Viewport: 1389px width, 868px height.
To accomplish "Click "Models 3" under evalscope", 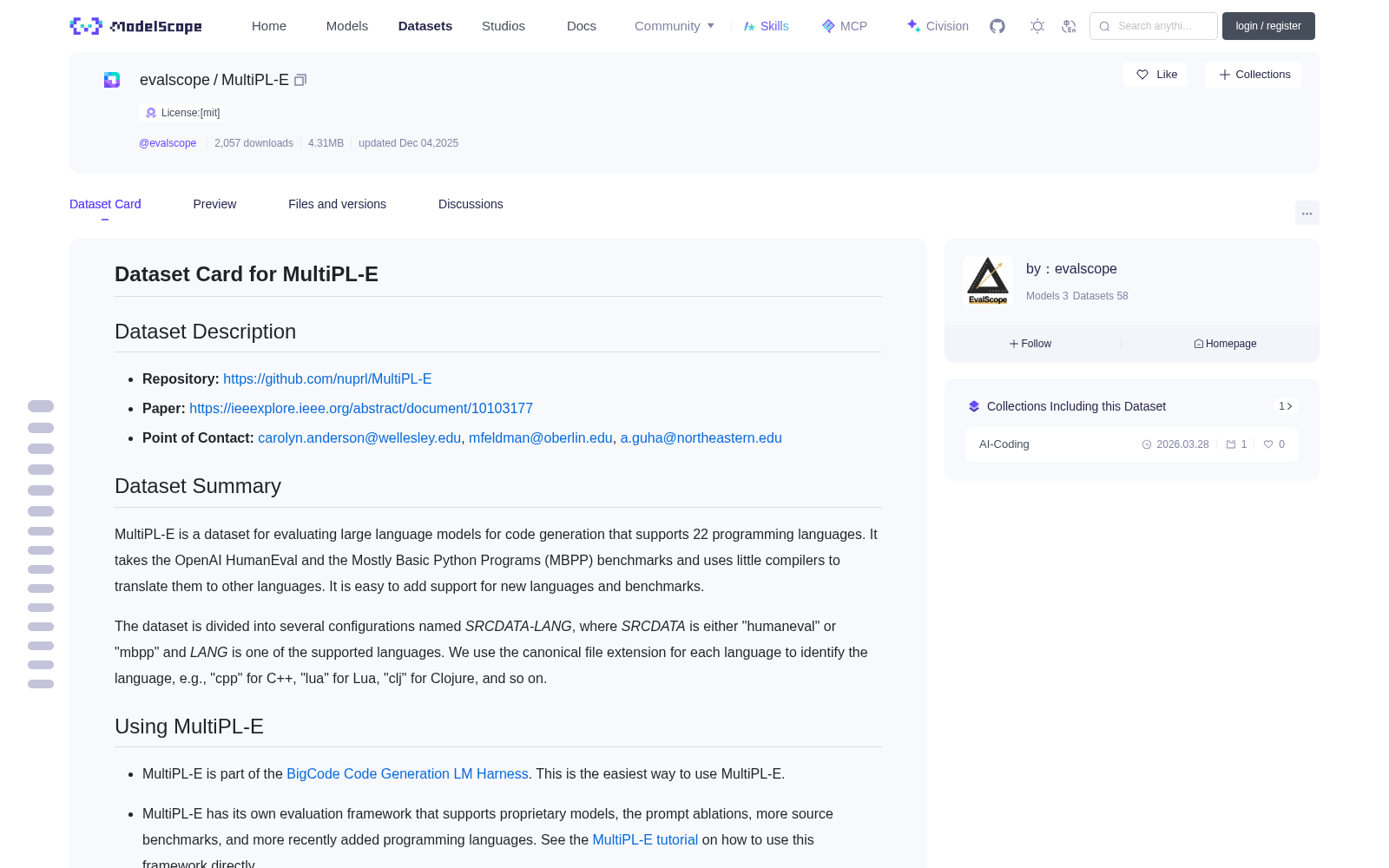I will 1047,296.
